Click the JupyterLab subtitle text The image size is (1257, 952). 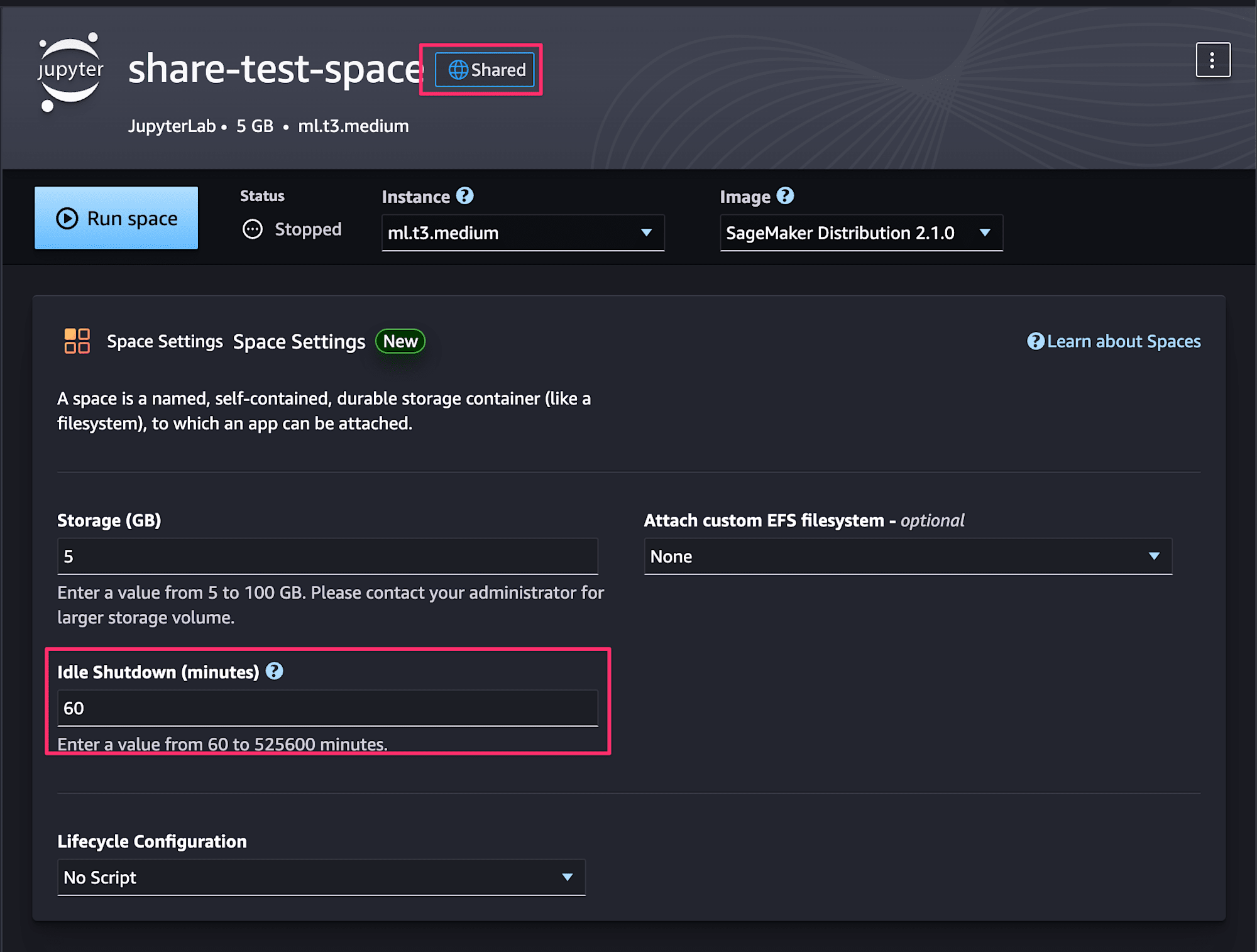(x=172, y=126)
